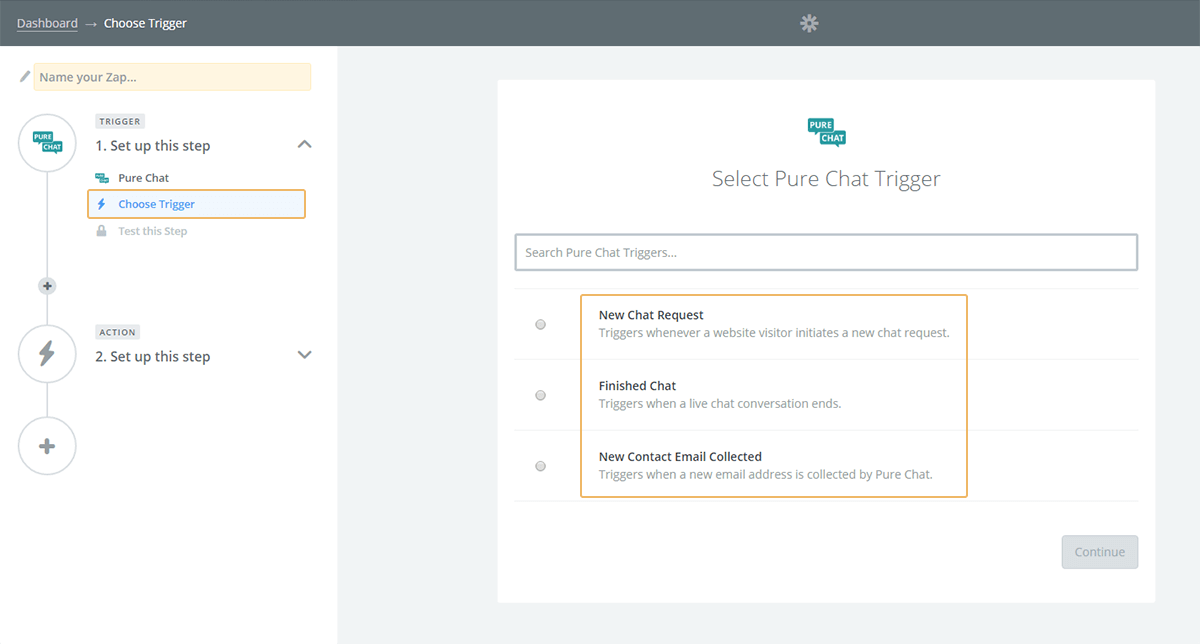Click the 'Triggers when a live chat conversation ends' text
Viewport: 1200px width, 644px height.
click(720, 404)
